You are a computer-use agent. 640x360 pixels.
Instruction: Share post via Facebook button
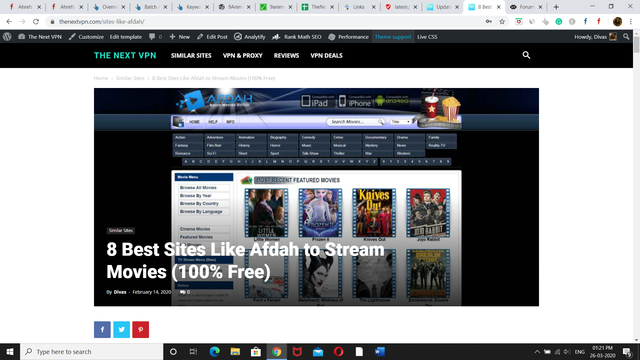pyautogui.click(x=102, y=329)
